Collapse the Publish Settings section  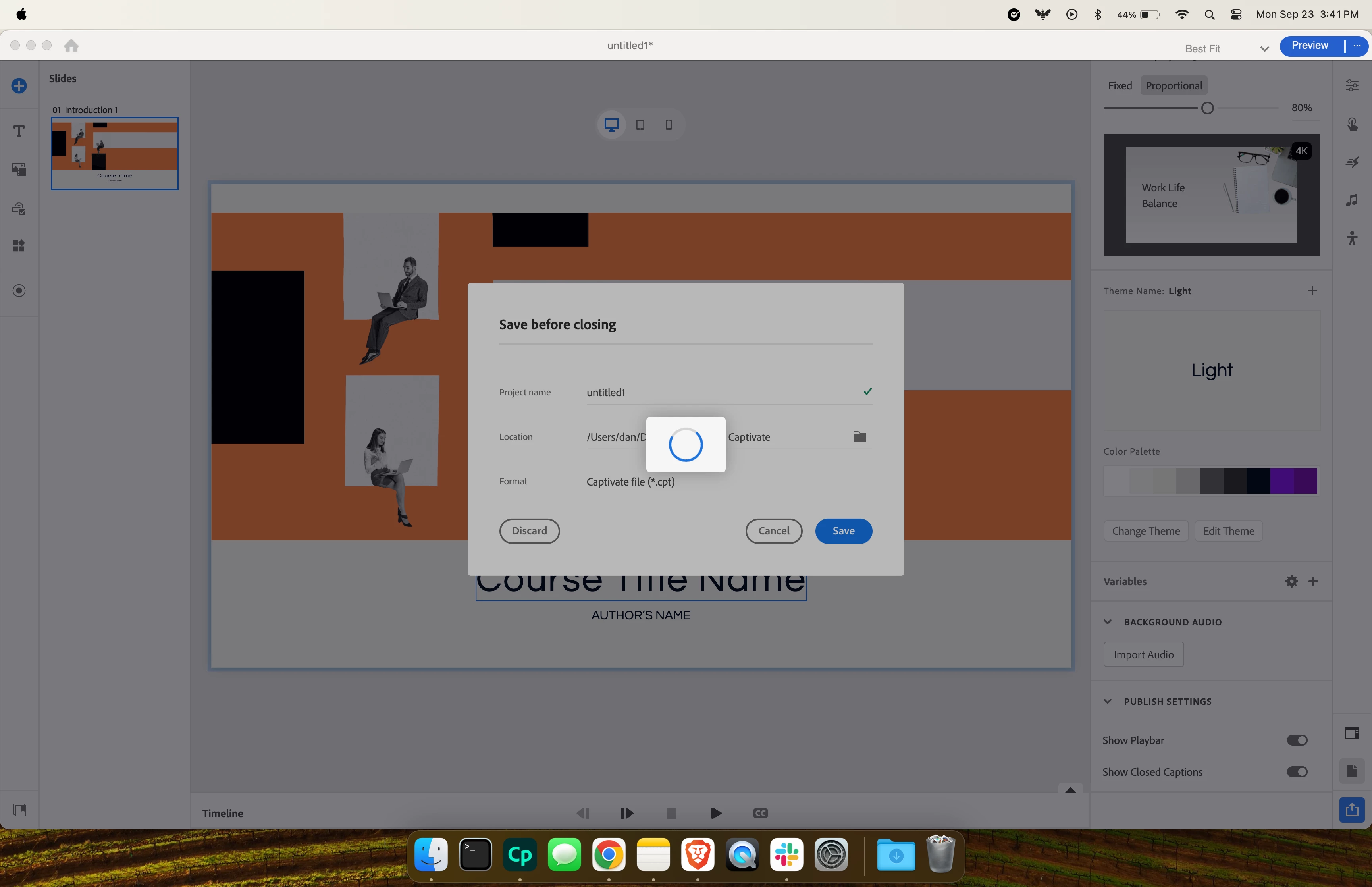click(1108, 702)
